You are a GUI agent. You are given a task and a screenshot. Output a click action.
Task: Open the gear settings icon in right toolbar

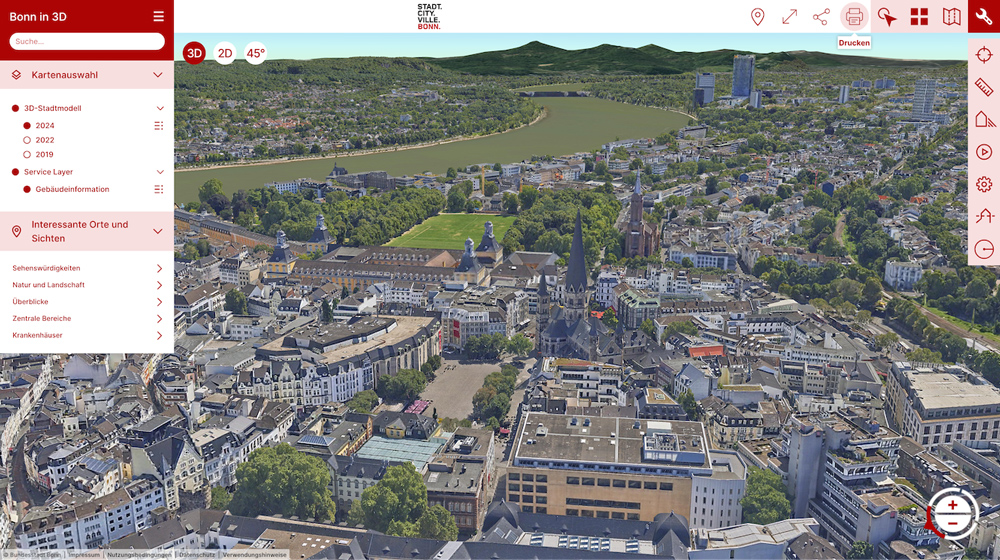[x=984, y=184]
